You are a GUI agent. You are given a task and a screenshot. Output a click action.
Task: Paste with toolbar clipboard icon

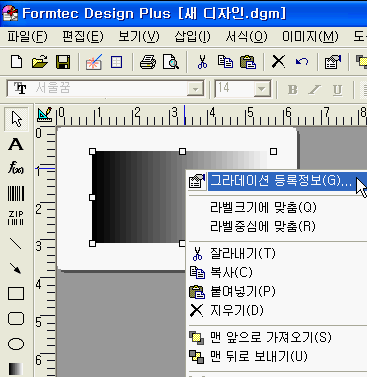pos(248,62)
